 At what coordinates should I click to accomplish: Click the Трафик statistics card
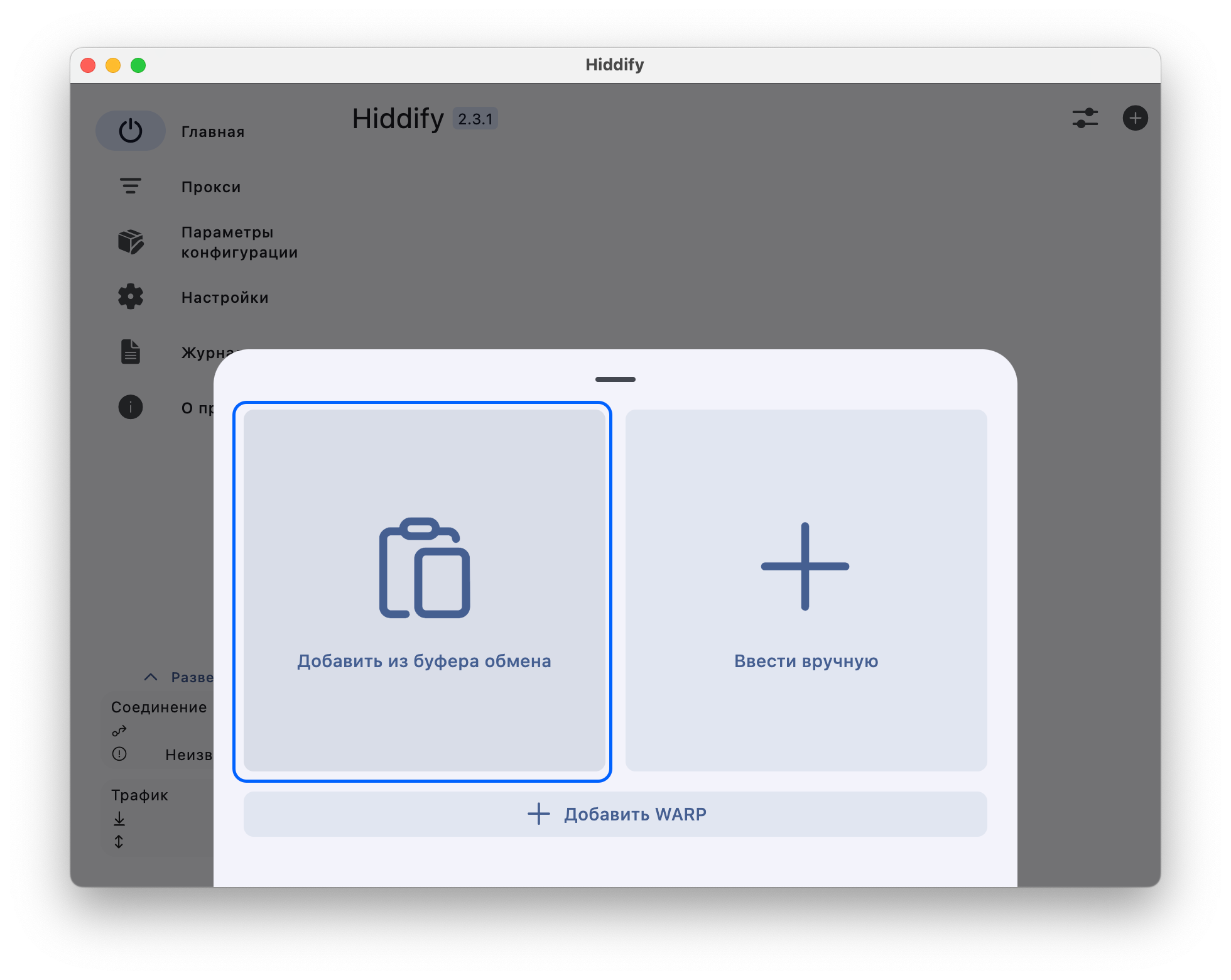pyautogui.click(x=157, y=818)
